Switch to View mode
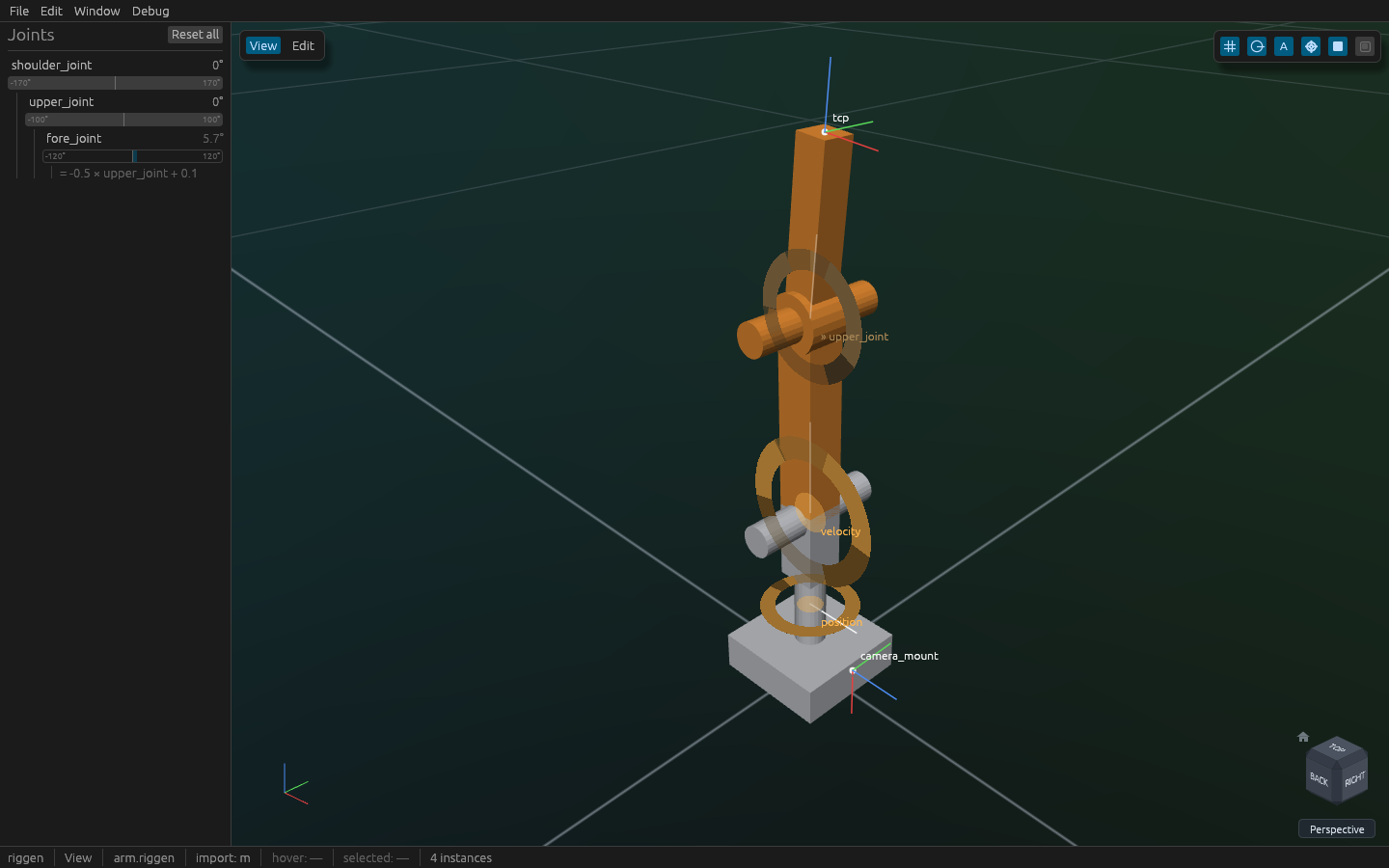1389x868 pixels. 263,46
